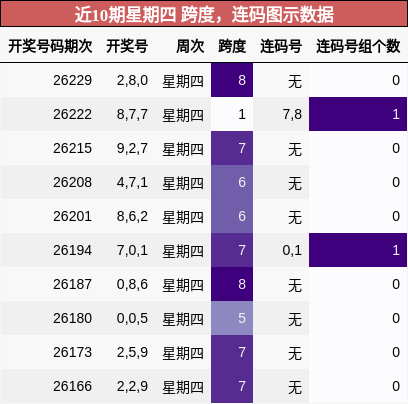Select the "连码号" column header
The image size is (408, 404).
pyautogui.click(x=281, y=46)
